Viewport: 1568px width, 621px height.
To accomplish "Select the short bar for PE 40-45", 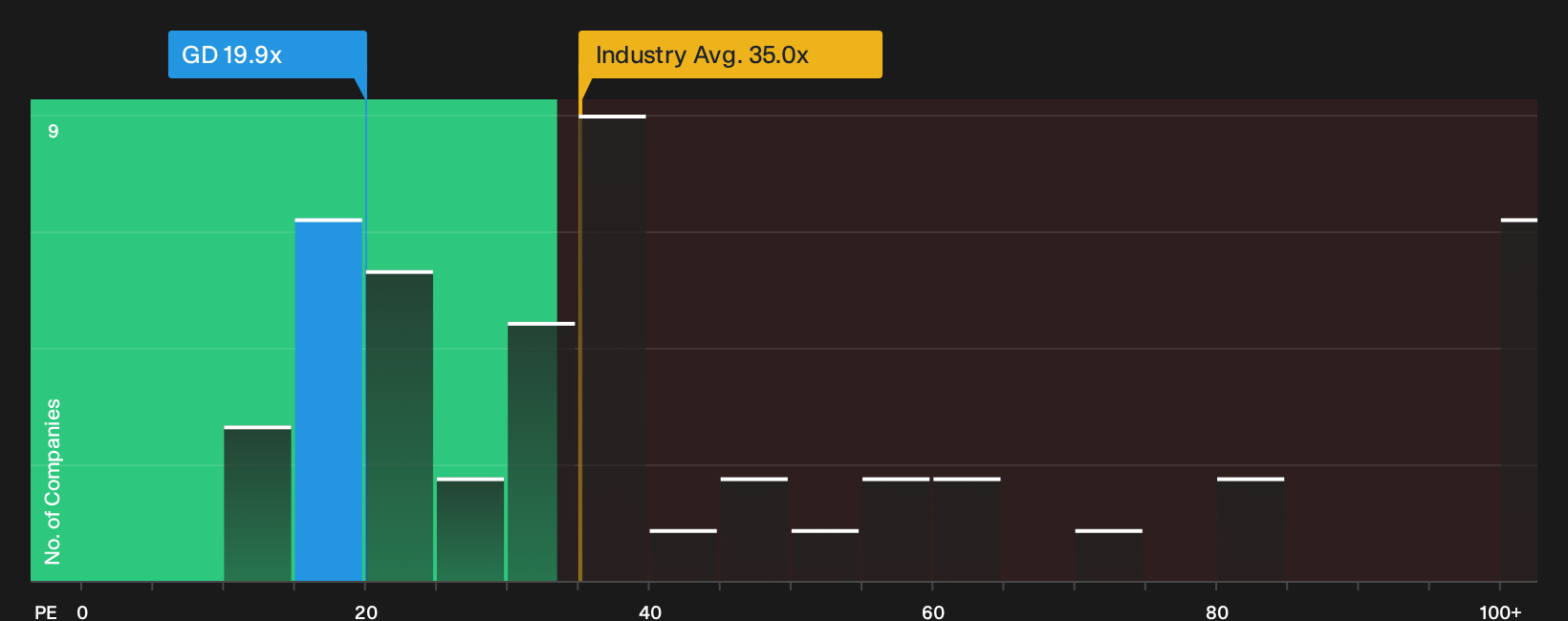I will (684, 555).
